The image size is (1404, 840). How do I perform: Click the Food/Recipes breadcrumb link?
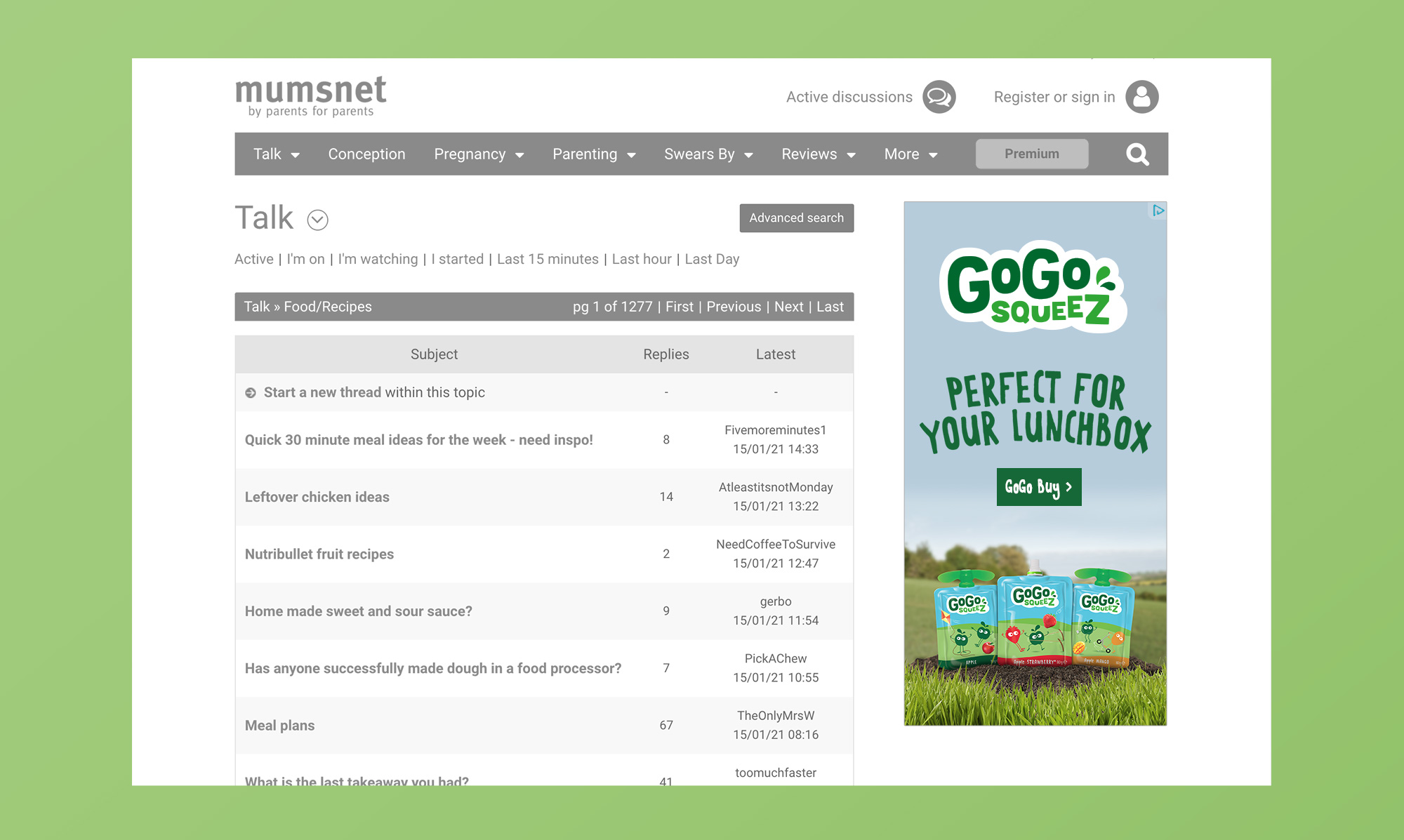pos(328,307)
